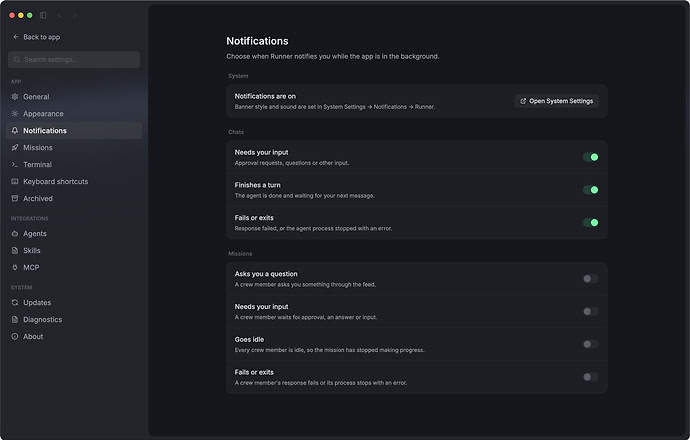
Task: Click the forward navigation arrow in title bar
Action: point(75,15)
